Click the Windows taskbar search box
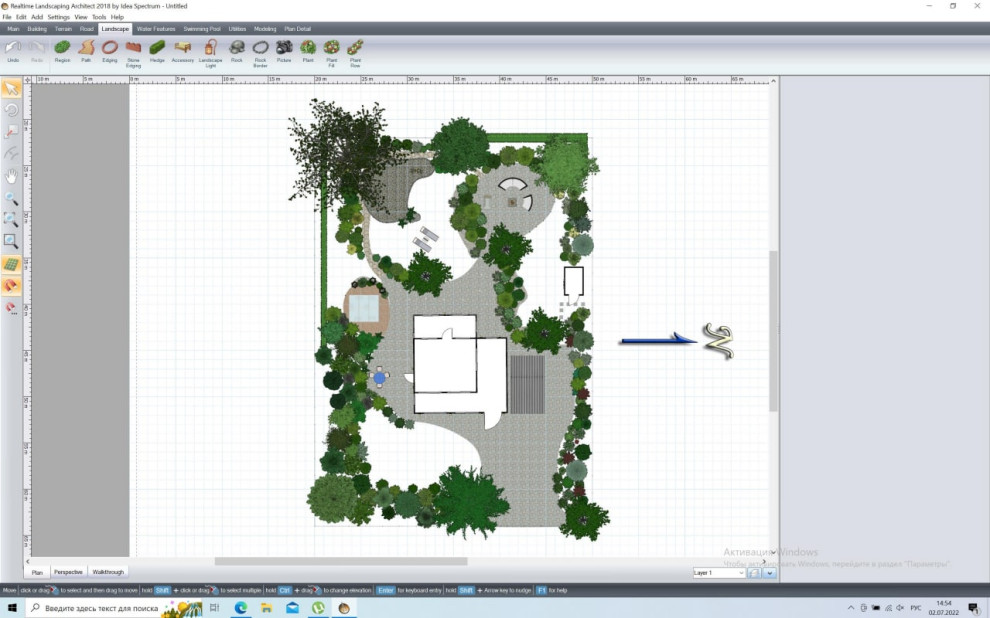The image size is (990, 618). (x=95, y=608)
